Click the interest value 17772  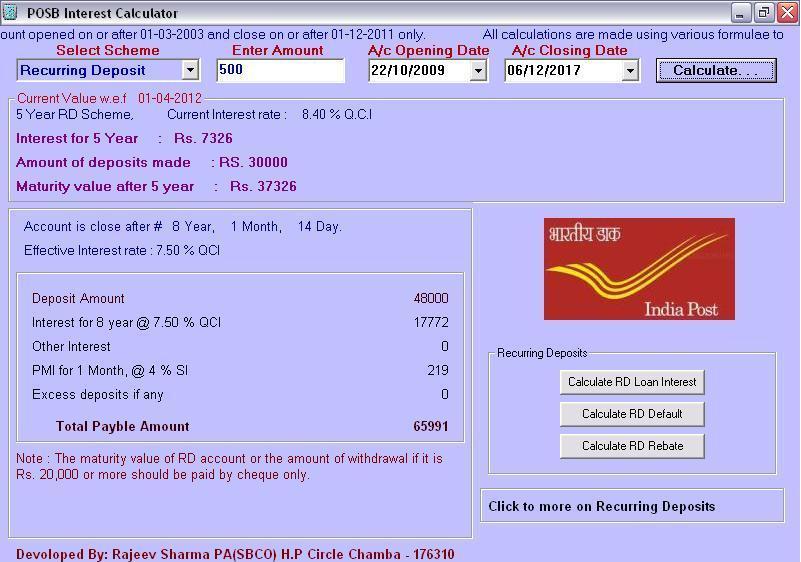click(x=431, y=322)
